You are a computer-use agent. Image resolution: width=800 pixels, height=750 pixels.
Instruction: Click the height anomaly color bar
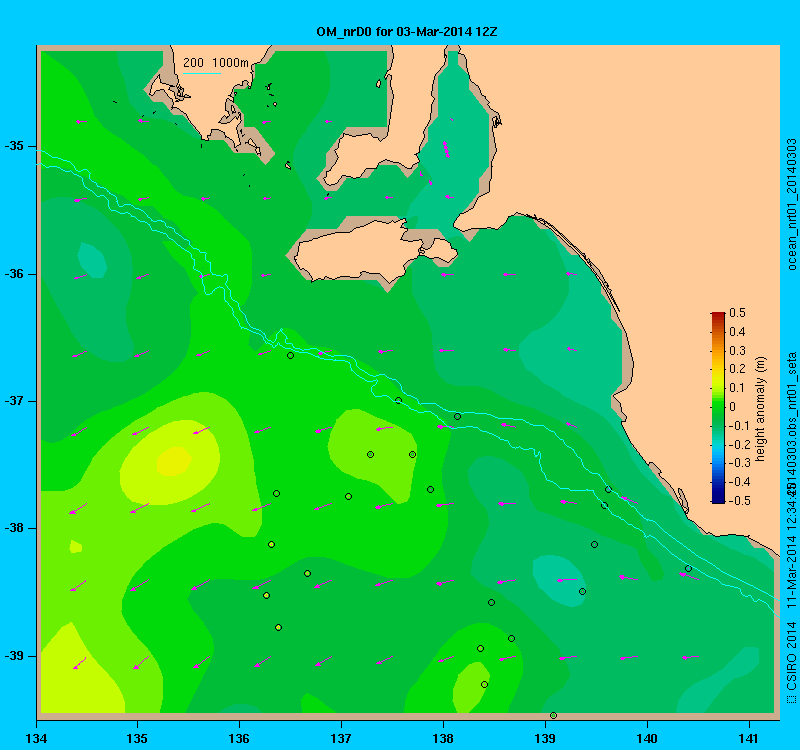pos(718,408)
